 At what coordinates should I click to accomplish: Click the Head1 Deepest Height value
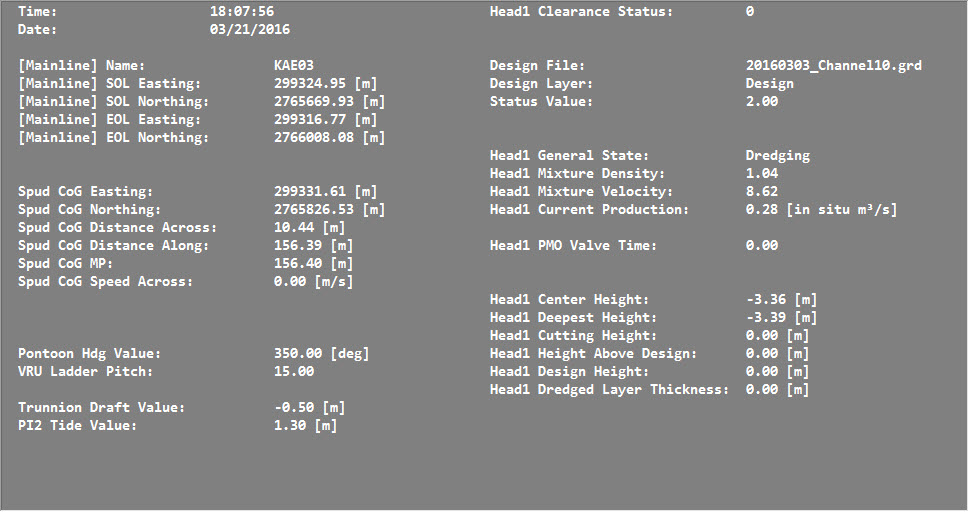781,318
